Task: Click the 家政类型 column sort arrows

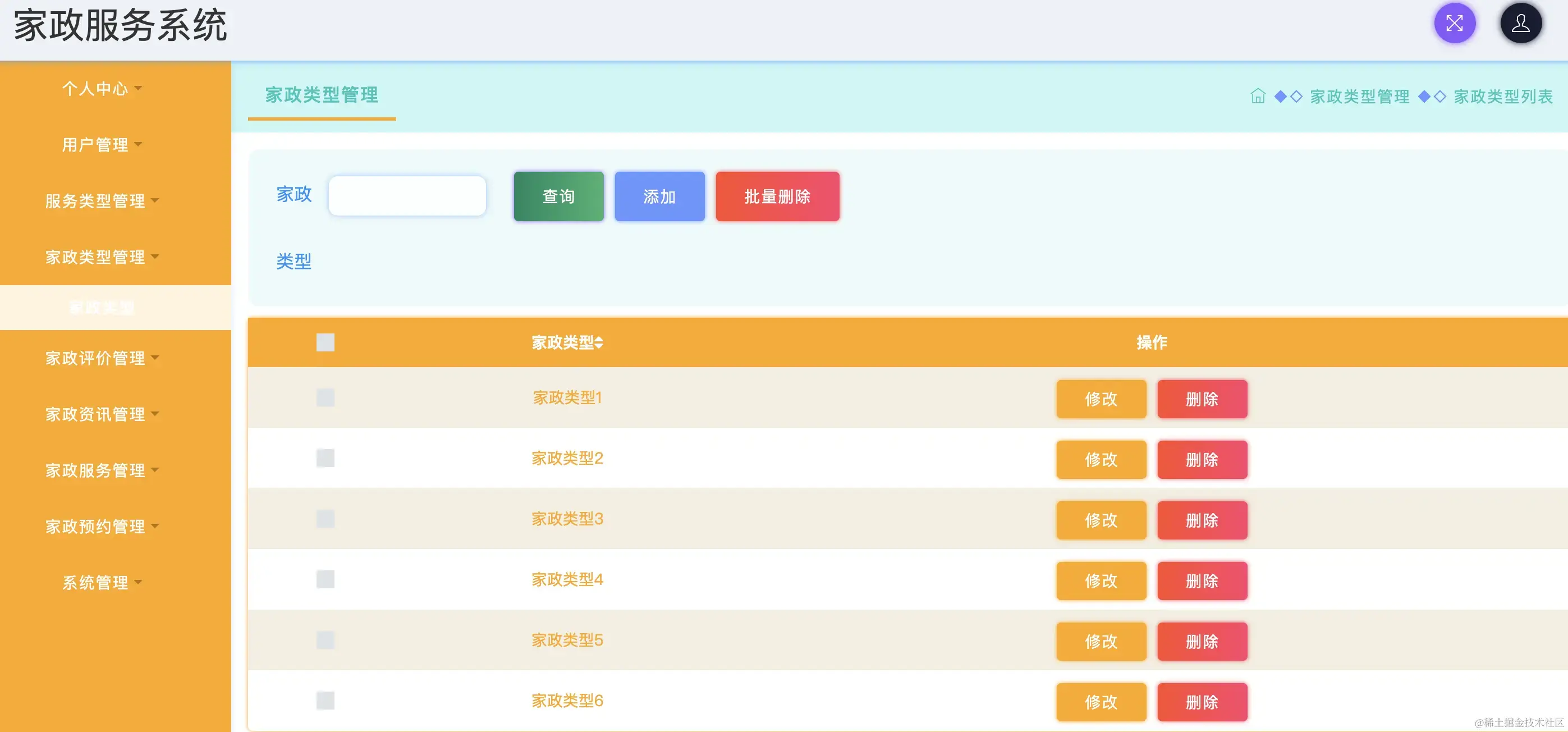Action: [599, 343]
